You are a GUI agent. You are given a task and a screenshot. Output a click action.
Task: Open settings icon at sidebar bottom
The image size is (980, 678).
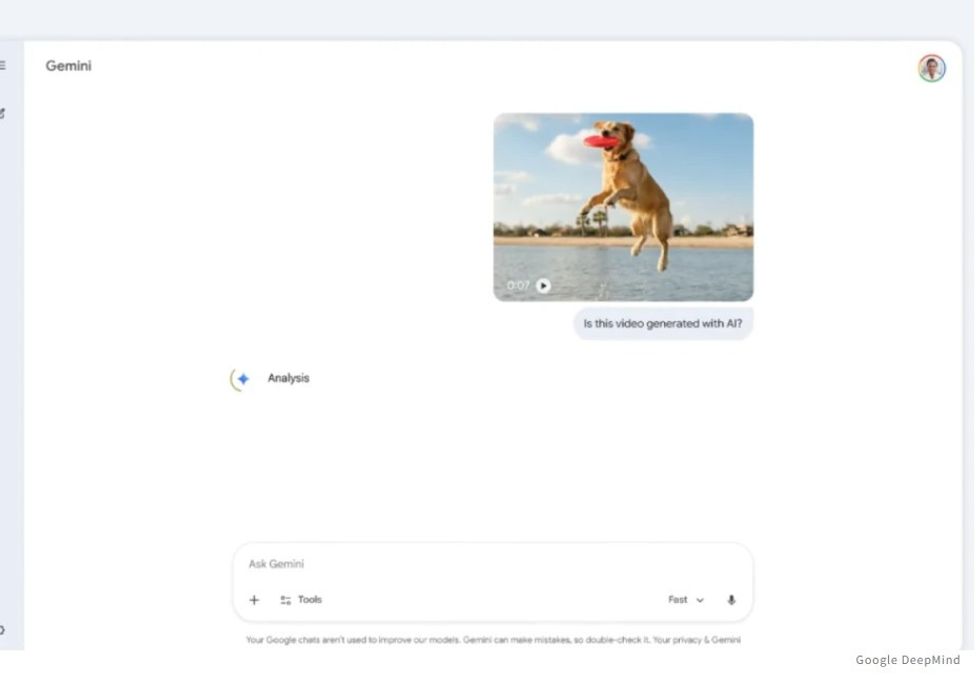[2, 630]
